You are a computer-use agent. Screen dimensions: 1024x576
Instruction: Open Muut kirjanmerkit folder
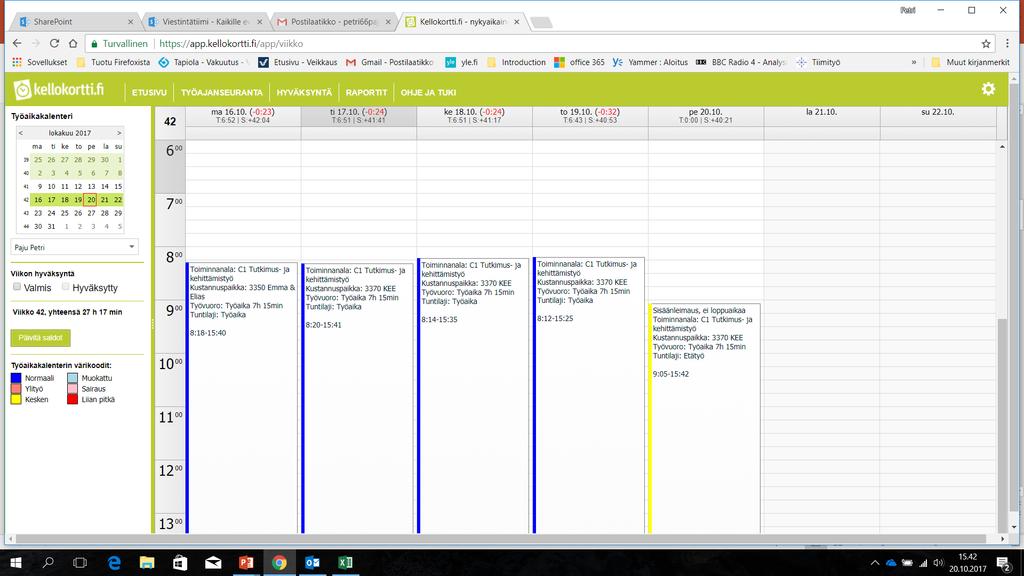(970, 62)
